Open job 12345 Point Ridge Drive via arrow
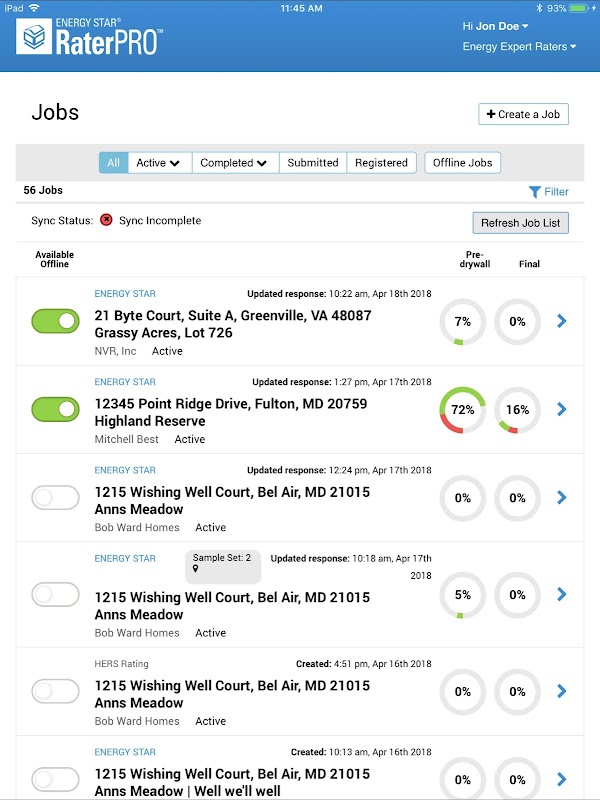600x800 pixels. click(562, 409)
